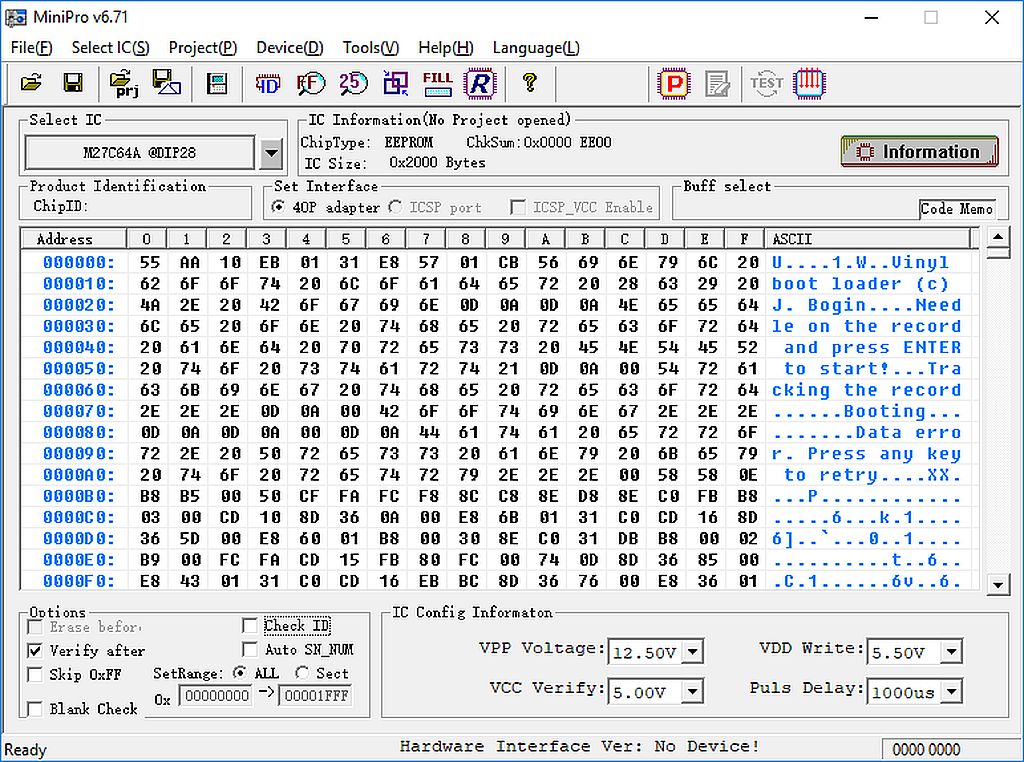The width and height of the screenshot is (1024, 762).
Task: Open the Tools menu
Action: pos(370,47)
